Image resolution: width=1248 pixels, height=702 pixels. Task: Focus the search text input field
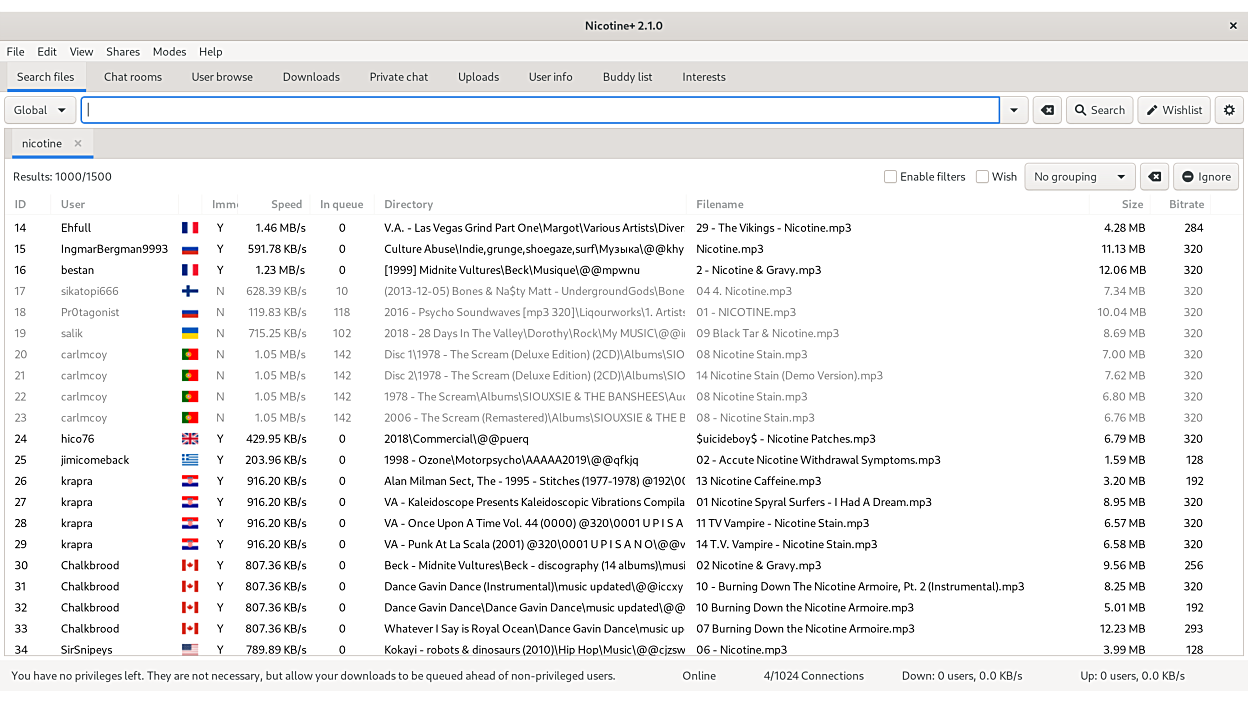(540, 110)
